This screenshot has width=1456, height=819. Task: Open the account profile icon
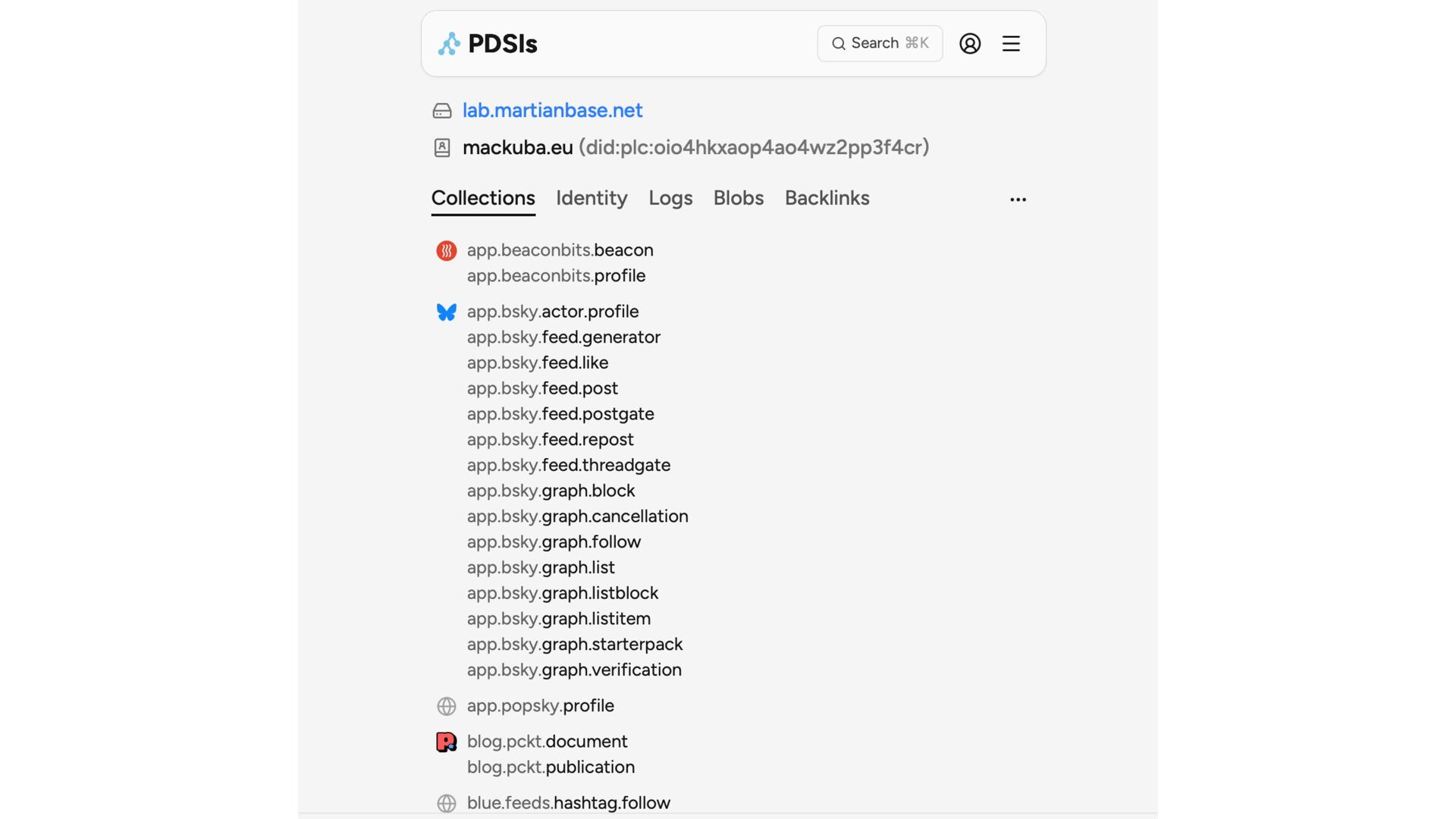[x=970, y=44]
